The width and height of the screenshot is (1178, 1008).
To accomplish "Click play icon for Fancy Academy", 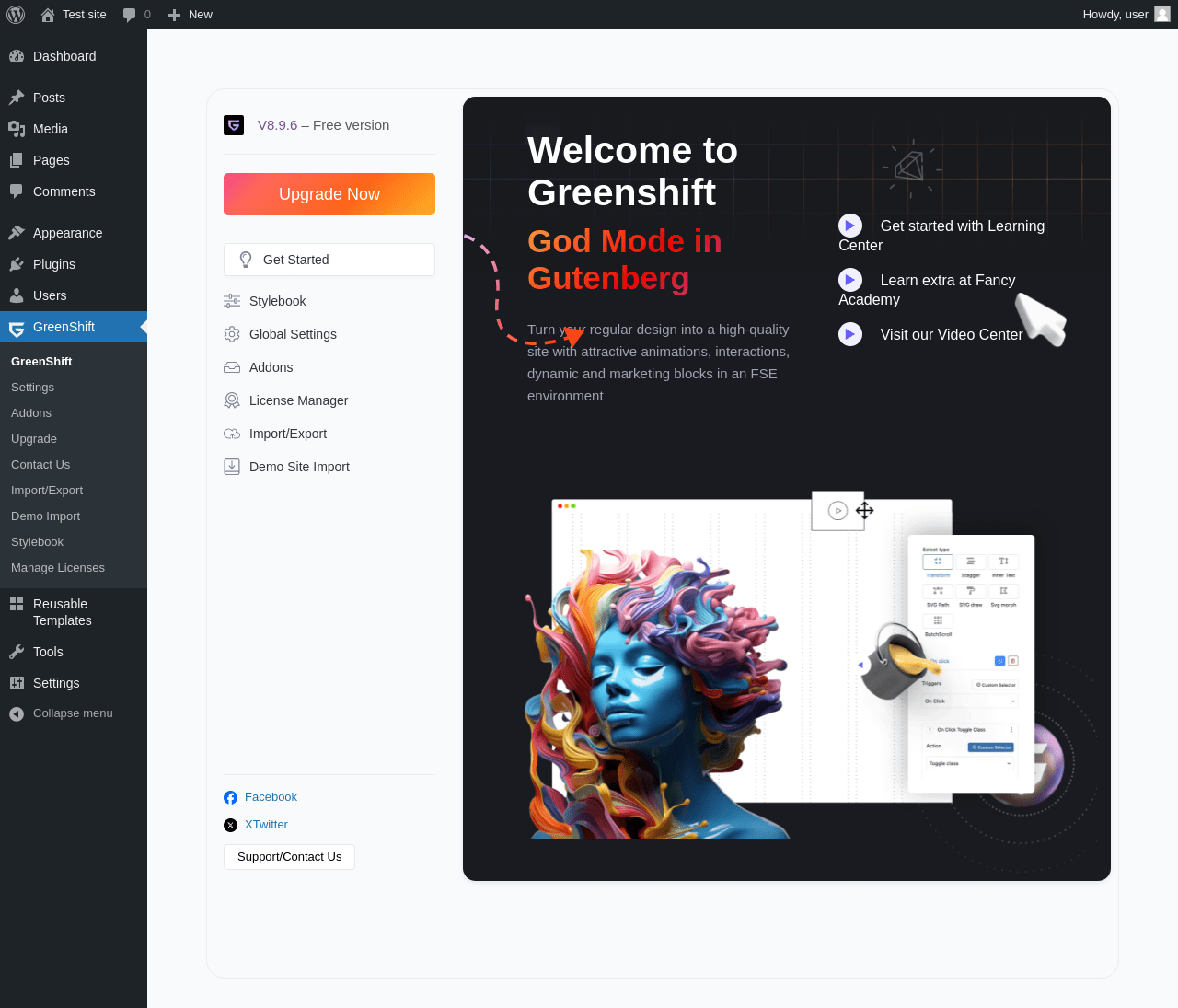I will coord(850,280).
